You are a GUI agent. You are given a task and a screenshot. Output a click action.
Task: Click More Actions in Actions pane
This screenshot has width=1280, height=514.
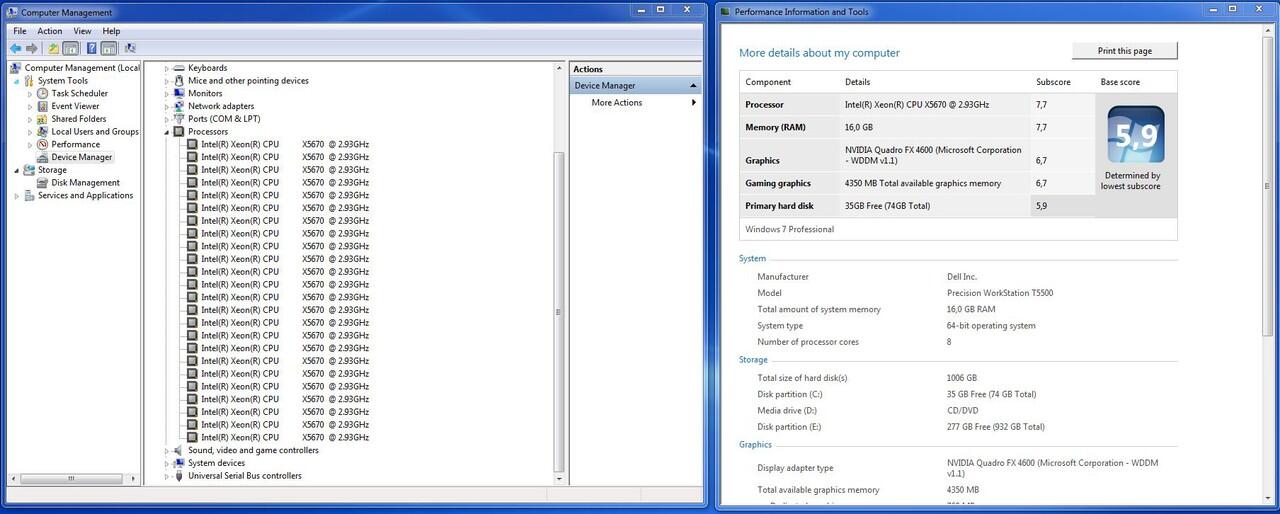(617, 103)
